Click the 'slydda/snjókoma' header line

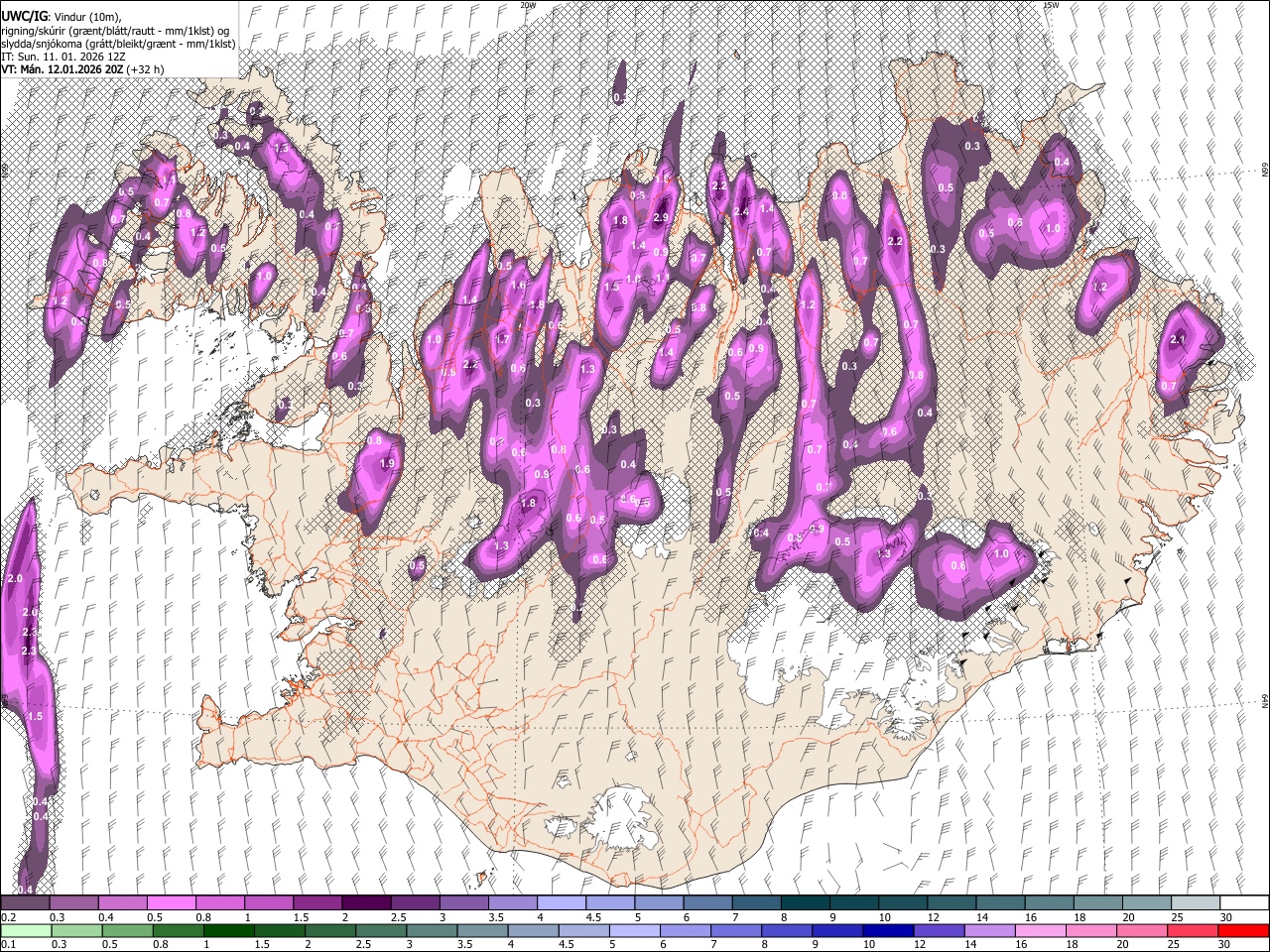click(x=118, y=44)
